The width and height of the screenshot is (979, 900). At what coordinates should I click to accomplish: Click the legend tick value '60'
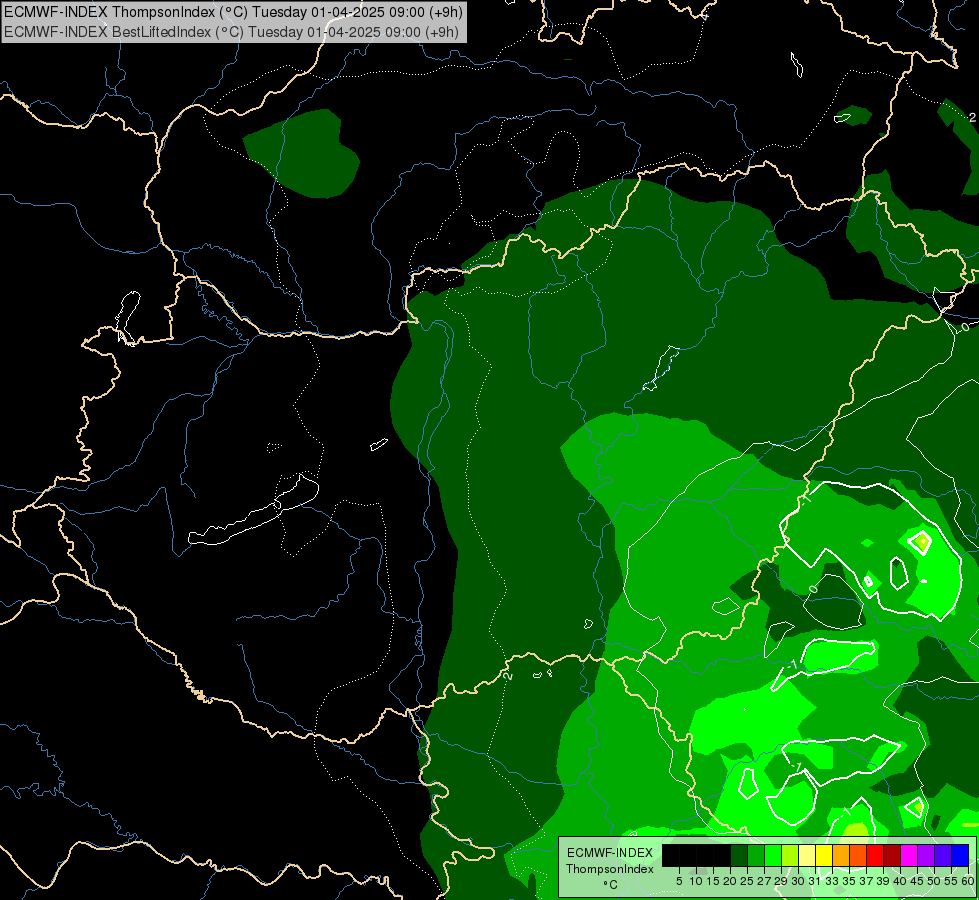968,881
